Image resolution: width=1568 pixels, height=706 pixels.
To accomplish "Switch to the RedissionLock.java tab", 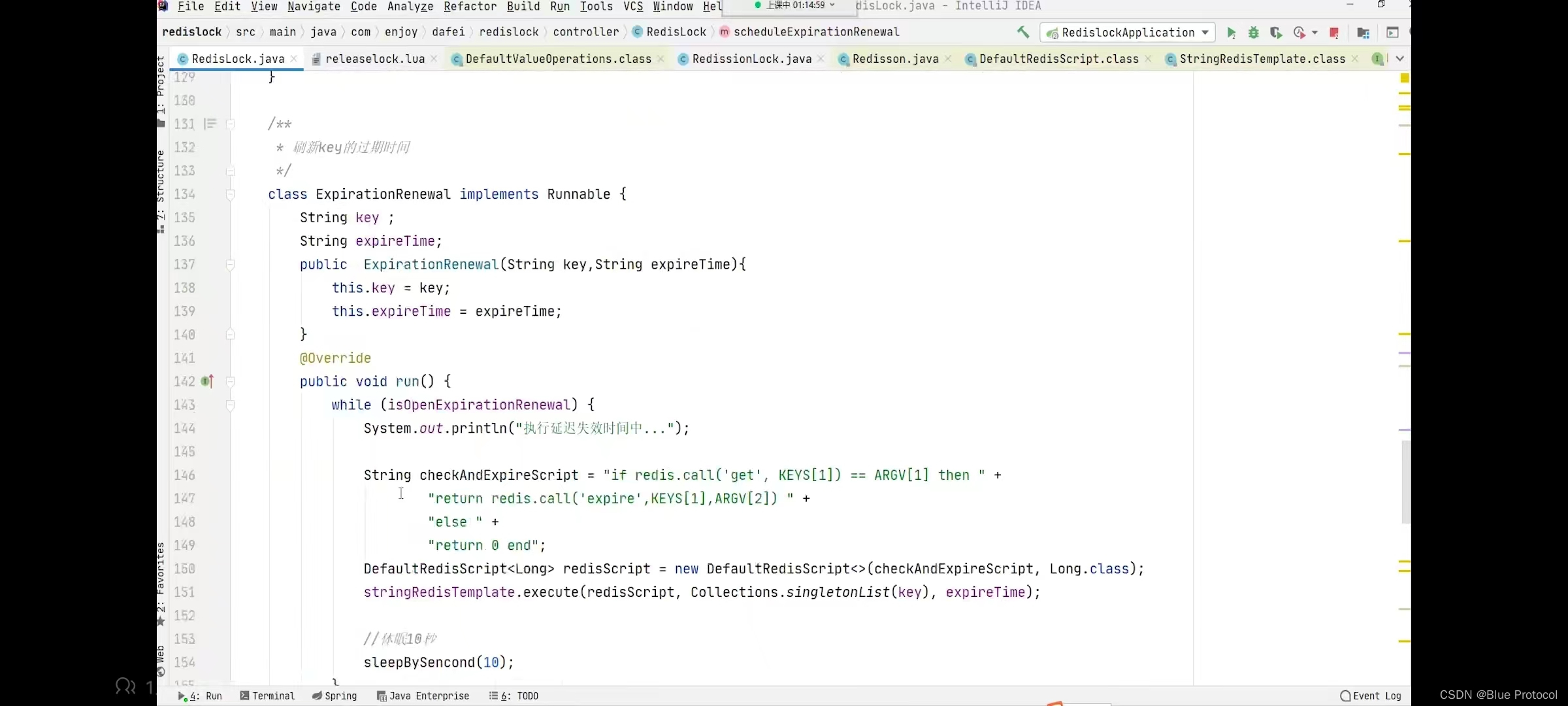I will [x=752, y=59].
